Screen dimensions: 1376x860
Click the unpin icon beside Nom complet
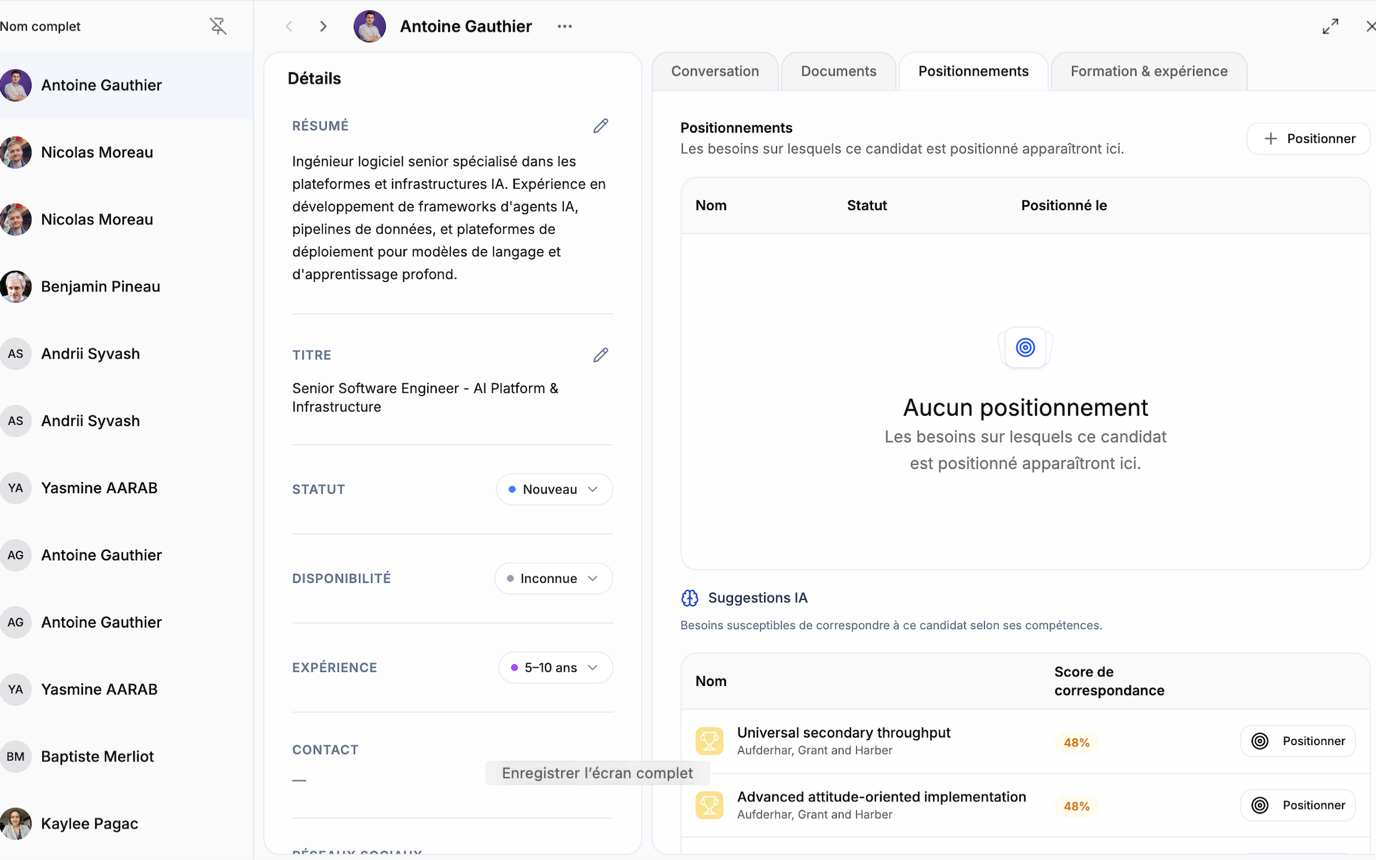click(218, 27)
